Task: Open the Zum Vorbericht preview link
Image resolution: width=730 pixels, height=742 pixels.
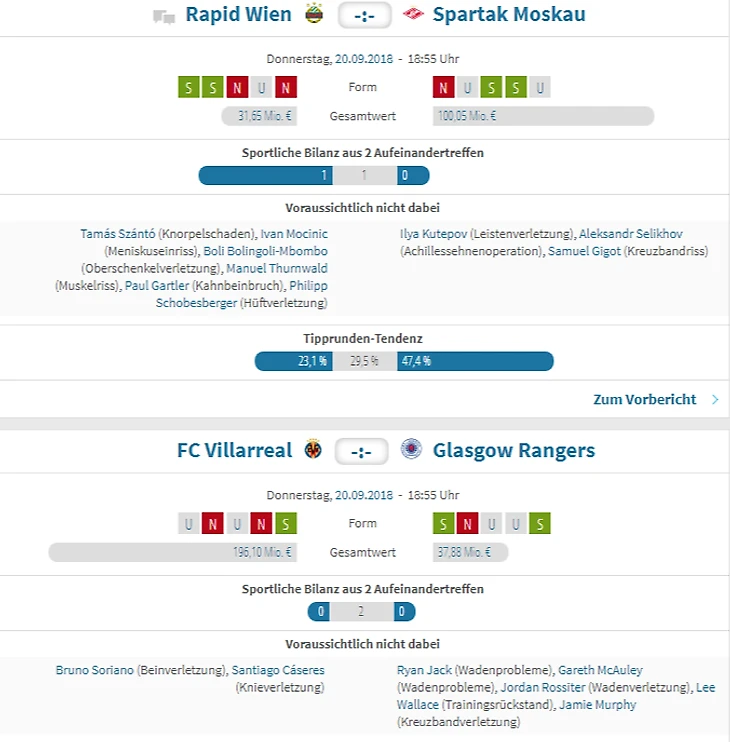Action: pyautogui.click(x=644, y=399)
